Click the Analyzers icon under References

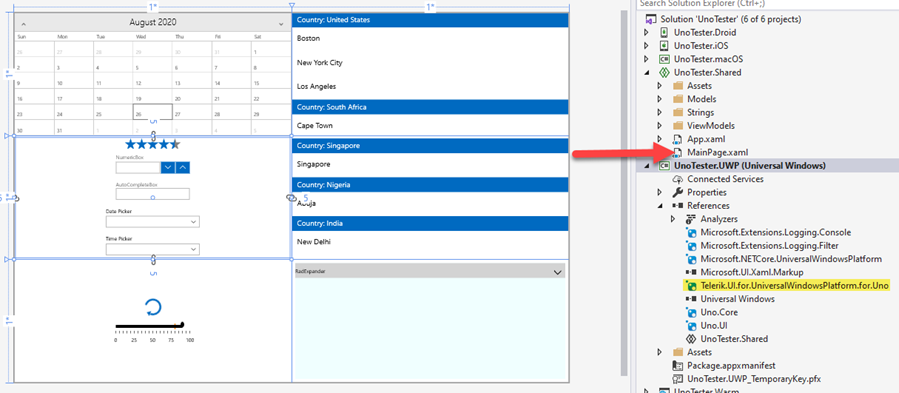[x=691, y=219]
